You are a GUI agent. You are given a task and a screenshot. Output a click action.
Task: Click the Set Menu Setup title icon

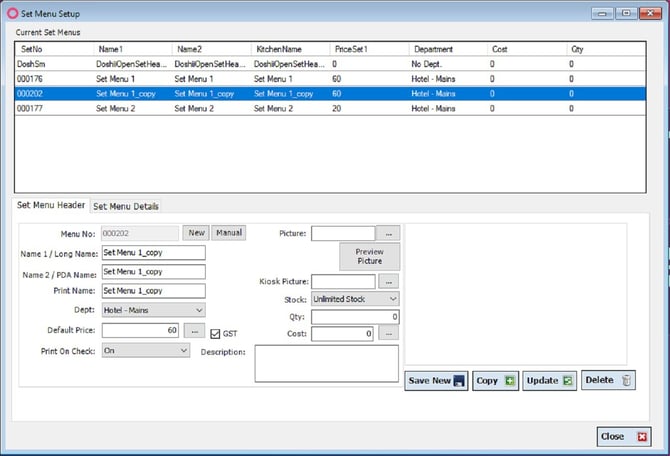(12, 14)
